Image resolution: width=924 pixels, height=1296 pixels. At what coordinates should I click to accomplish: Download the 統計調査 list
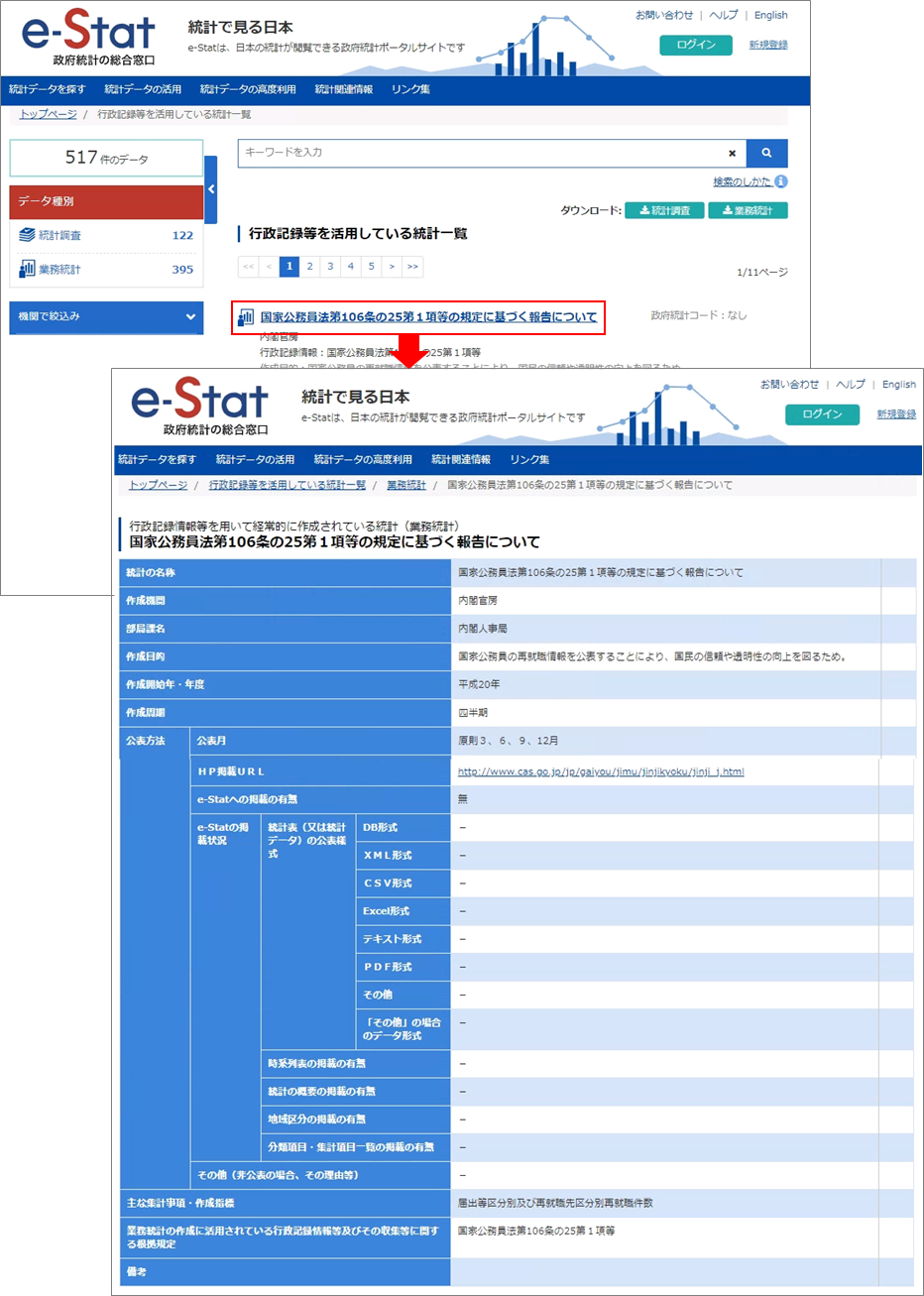(664, 210)
